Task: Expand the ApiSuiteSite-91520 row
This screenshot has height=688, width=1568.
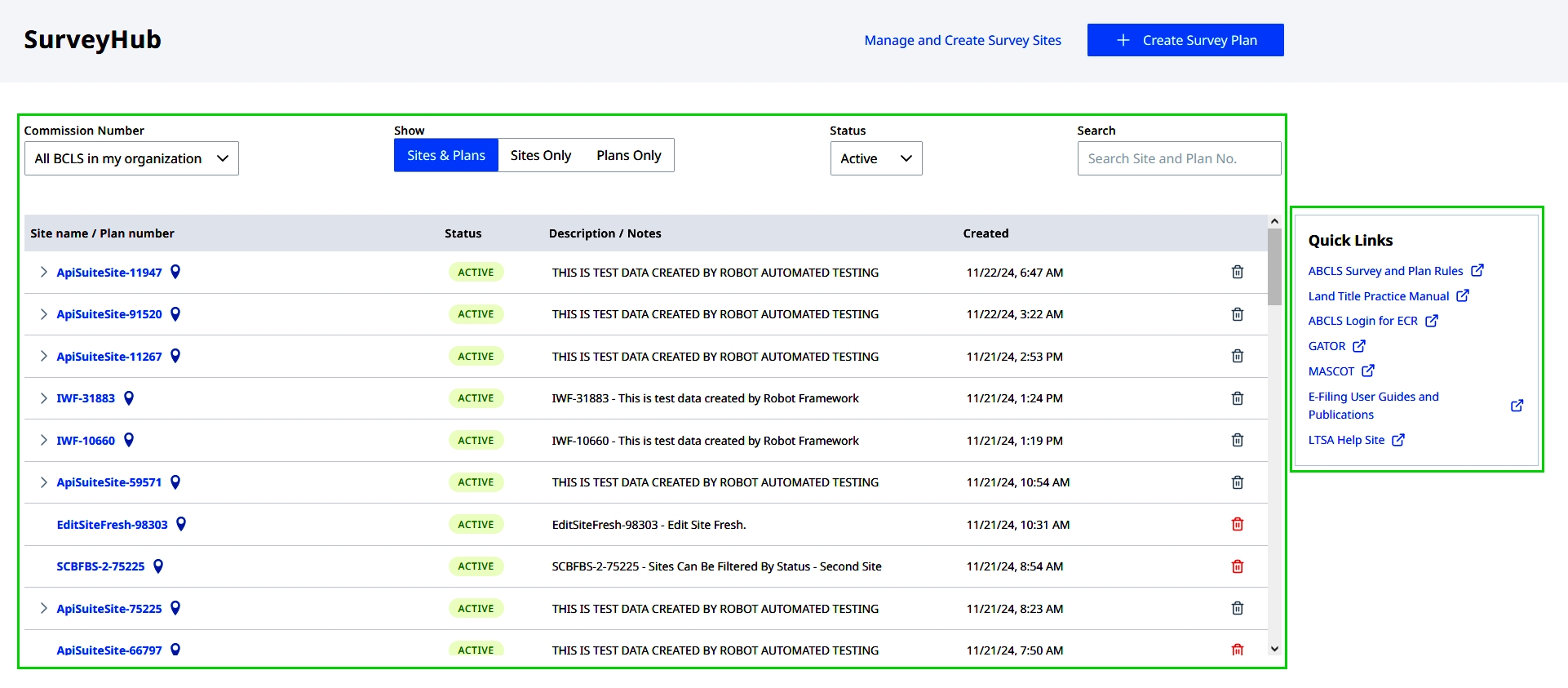Action: pos(43,314)
